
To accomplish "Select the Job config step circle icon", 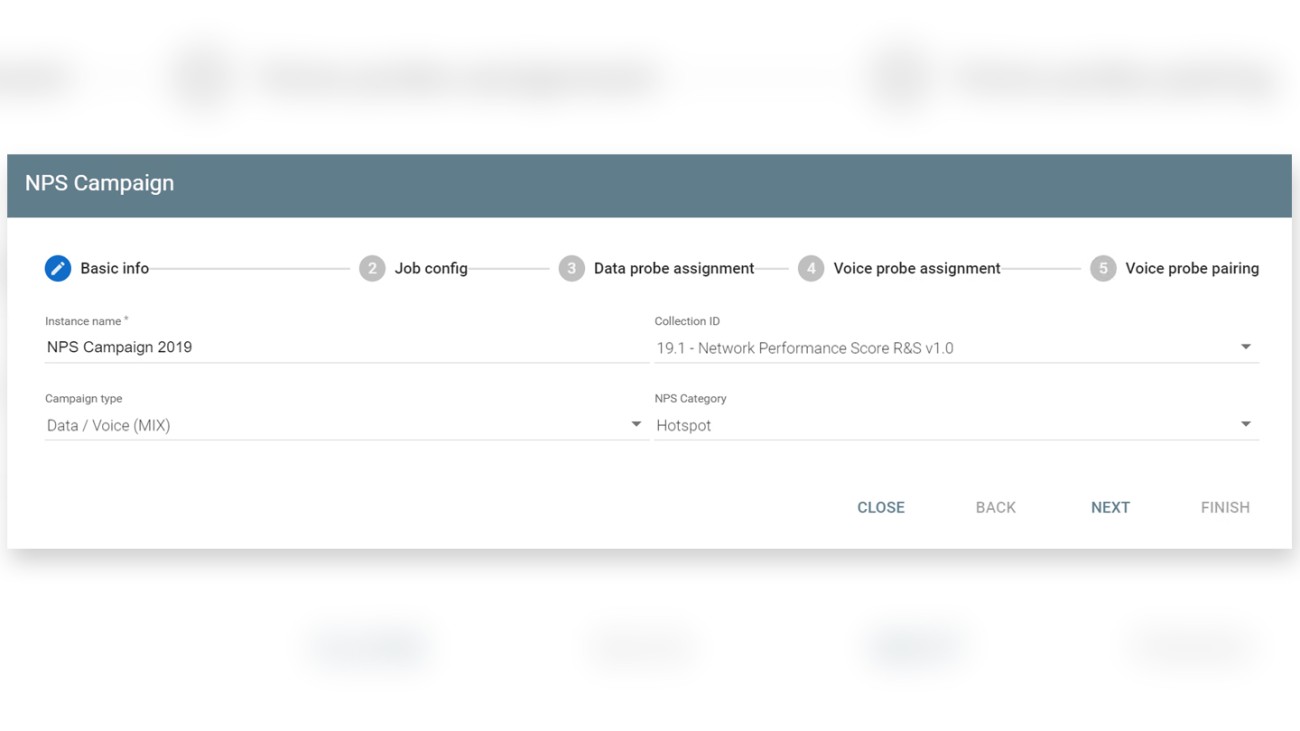I will 373,268.
